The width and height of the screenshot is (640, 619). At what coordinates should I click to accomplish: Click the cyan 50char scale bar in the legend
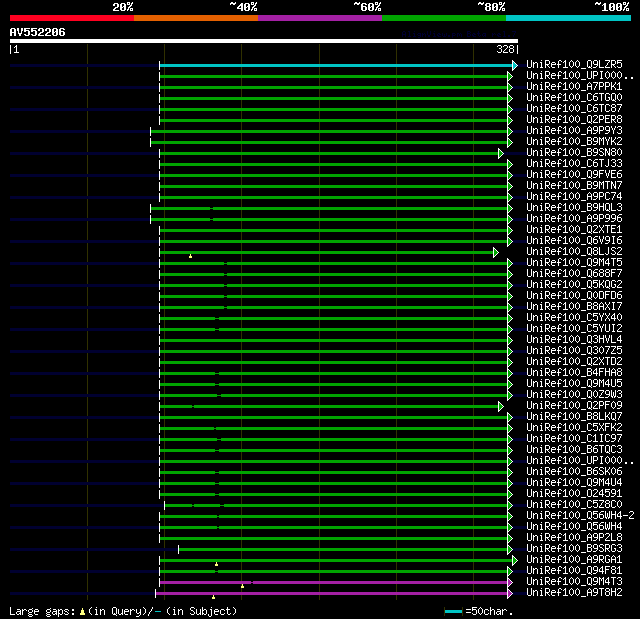[x=453, y=611]
